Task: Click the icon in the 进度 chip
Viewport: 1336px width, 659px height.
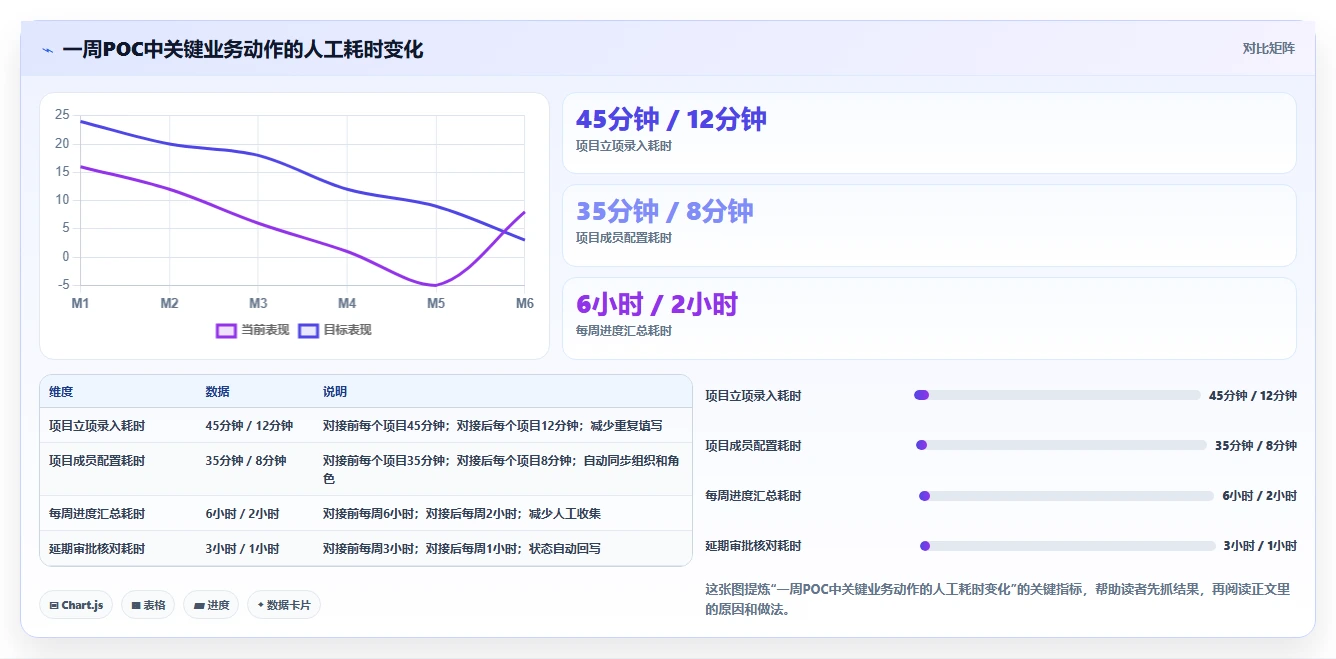Action: pos(198,605)
